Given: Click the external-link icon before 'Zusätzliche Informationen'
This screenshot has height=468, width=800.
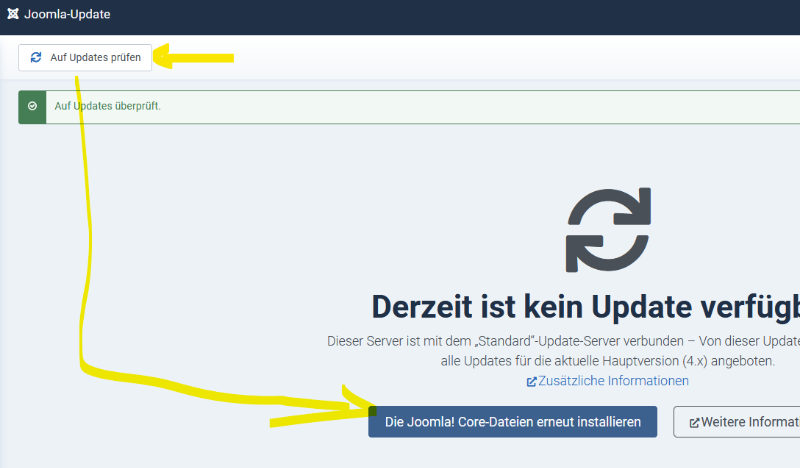Looking at the screenshot, I should click(x=531, y=382).
